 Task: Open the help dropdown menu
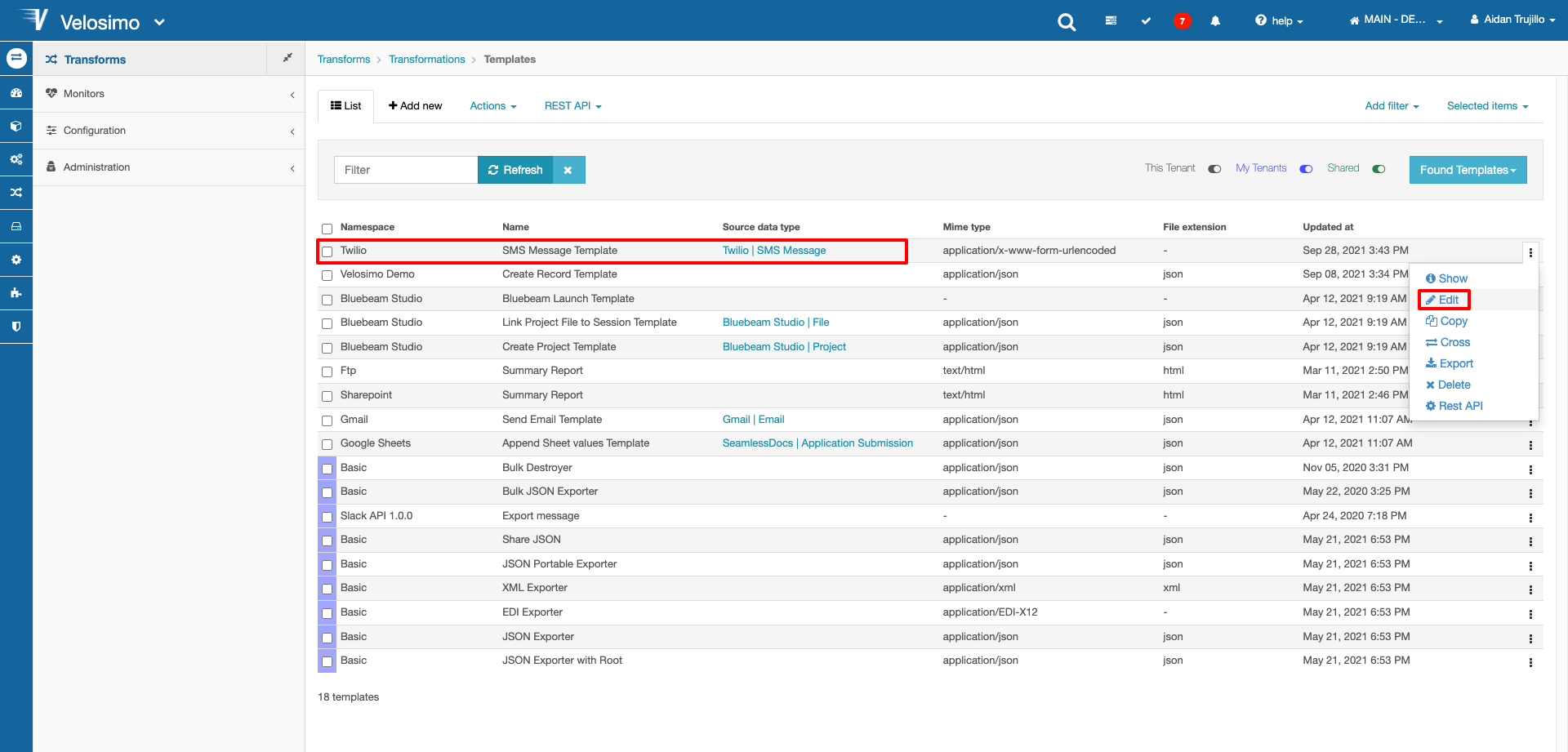point(1279,20)
